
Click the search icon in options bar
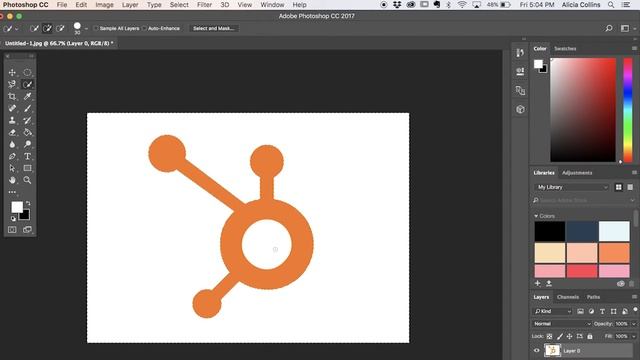pyautogui.click(x=609, y=28)
